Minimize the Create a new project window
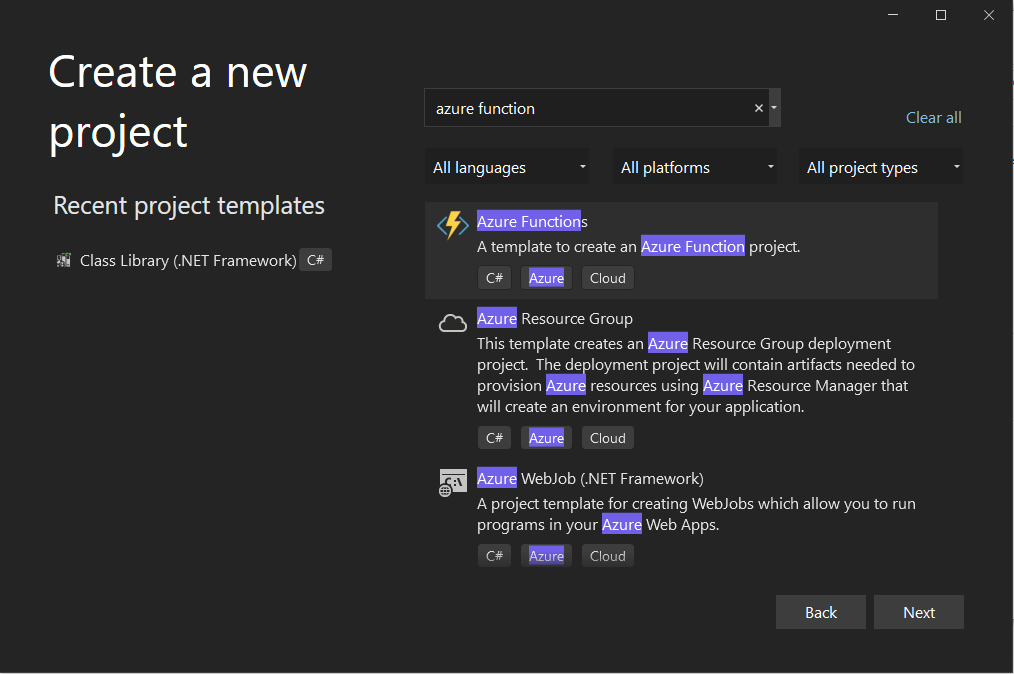 pyautogui.click(x=893, y=14)
